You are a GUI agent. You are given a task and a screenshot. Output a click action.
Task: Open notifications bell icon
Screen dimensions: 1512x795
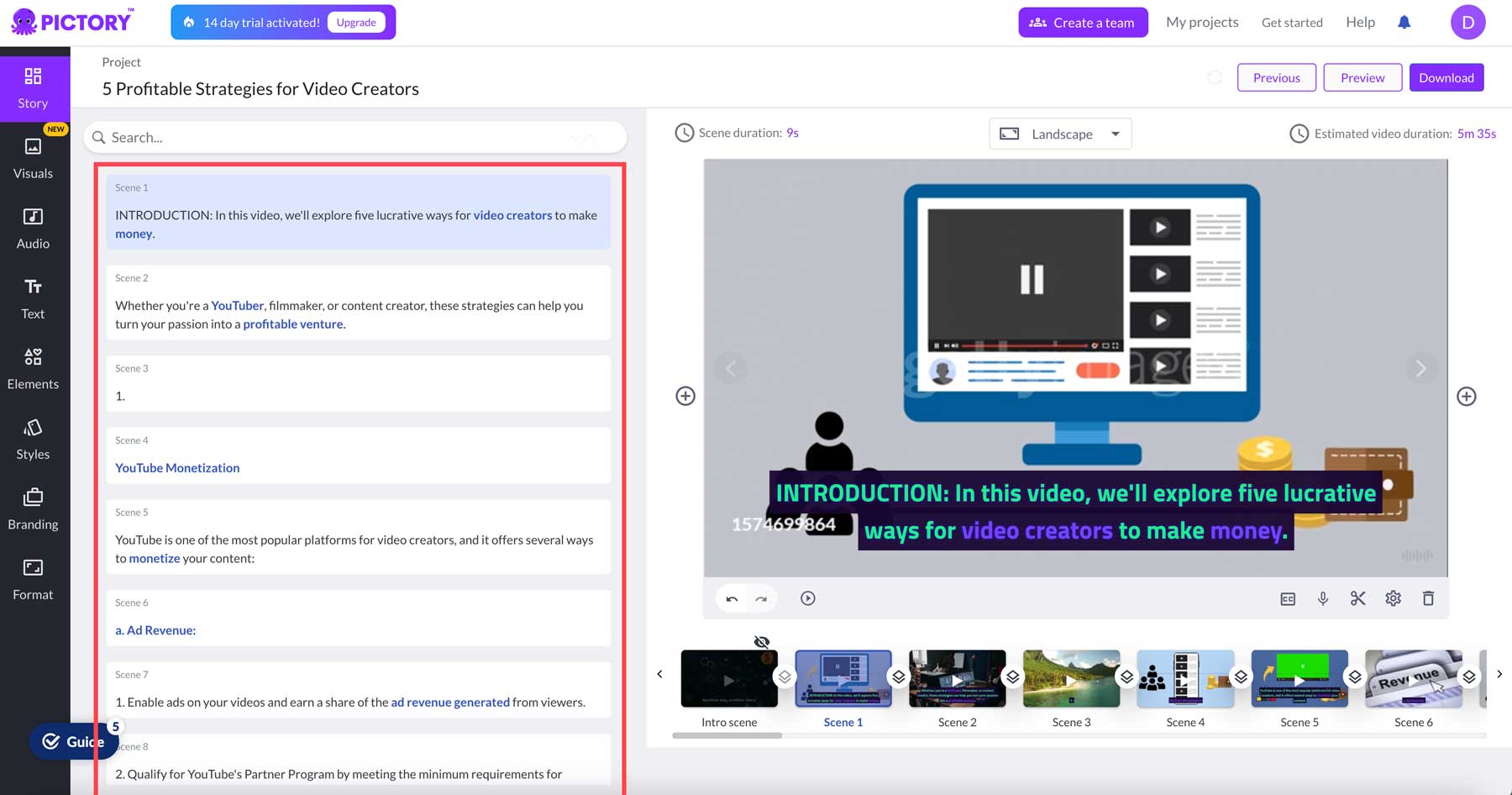click(1404, 23)
